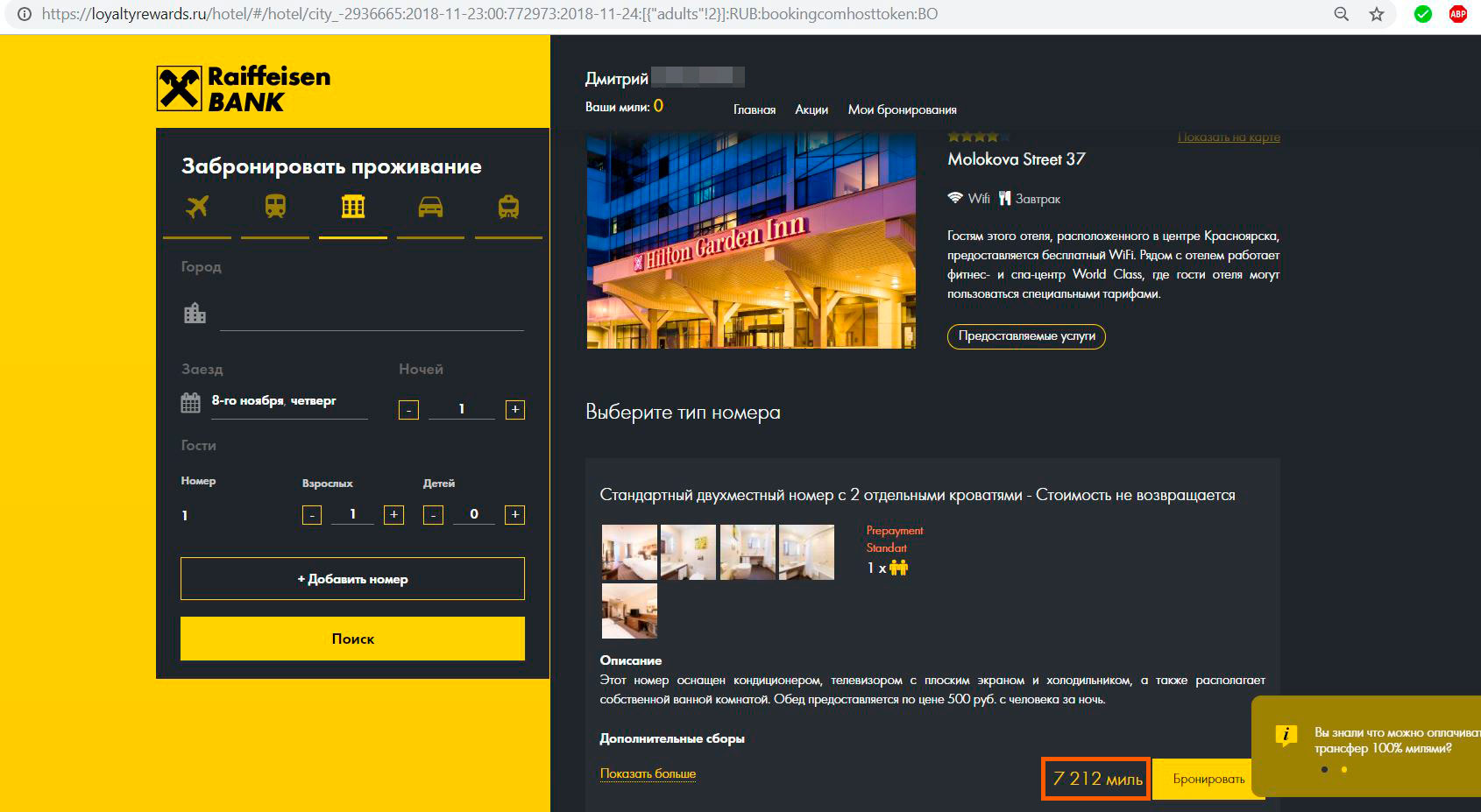Select first dot in tip popup
This screenshot has width=1481, height=812.
pos(1324,770)
